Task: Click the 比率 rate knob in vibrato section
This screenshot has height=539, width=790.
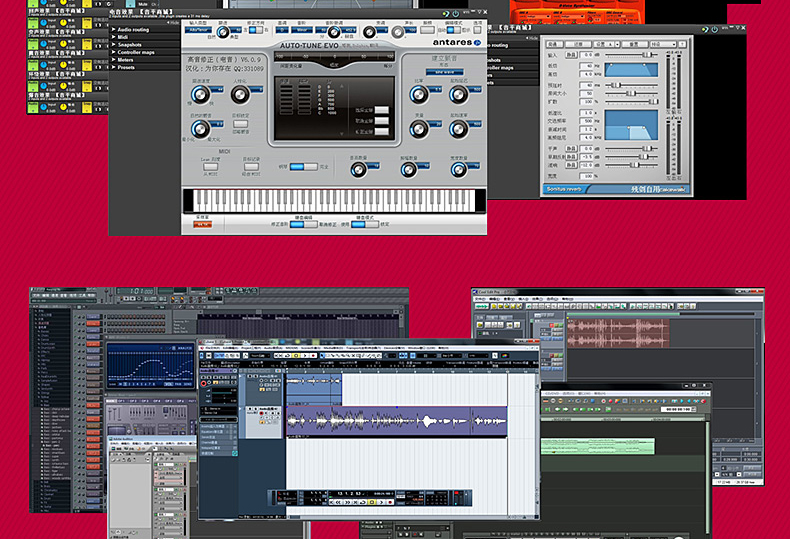Action: tap(418, 94)
